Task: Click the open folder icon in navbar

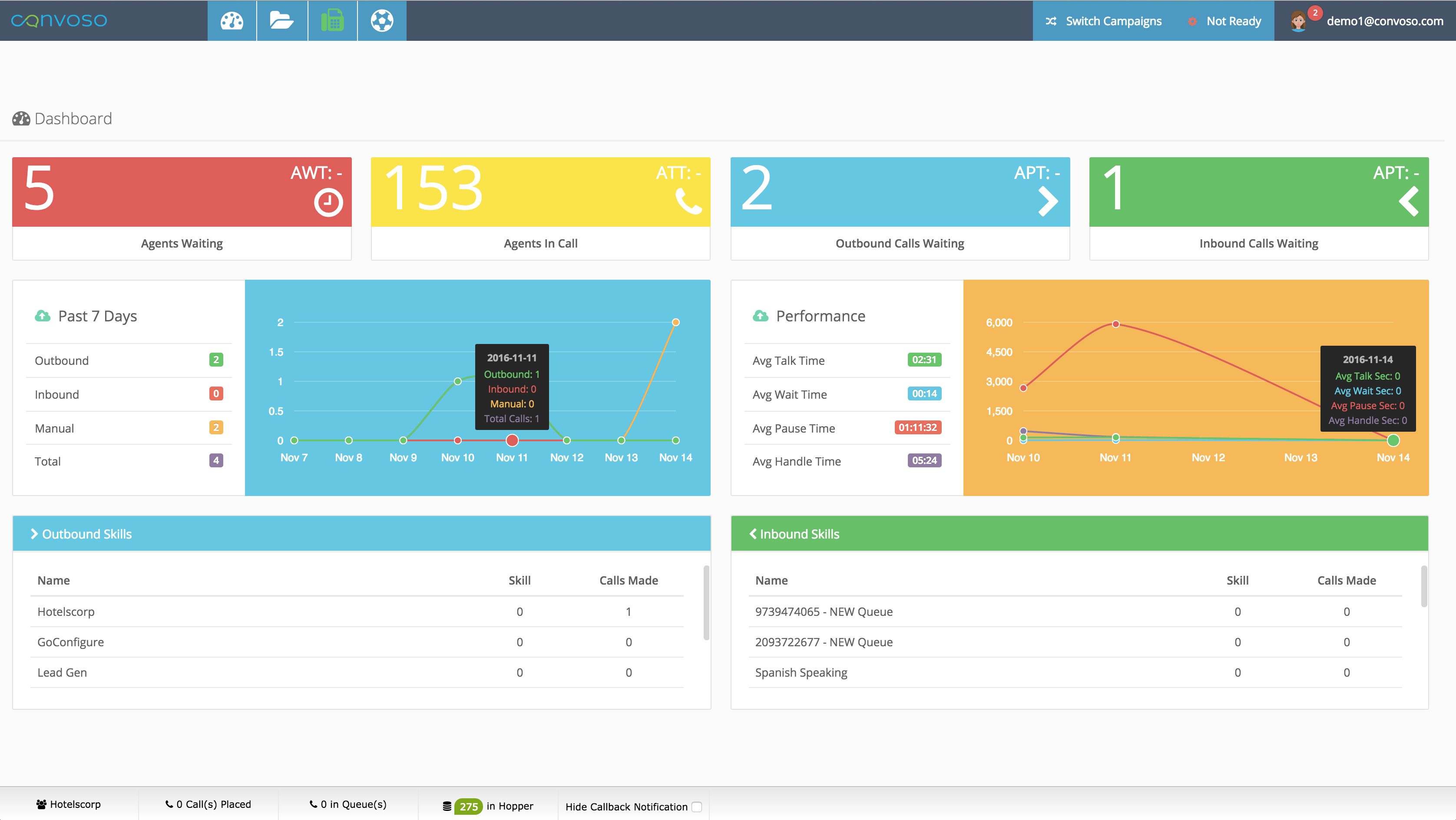Action: [281, 21]
